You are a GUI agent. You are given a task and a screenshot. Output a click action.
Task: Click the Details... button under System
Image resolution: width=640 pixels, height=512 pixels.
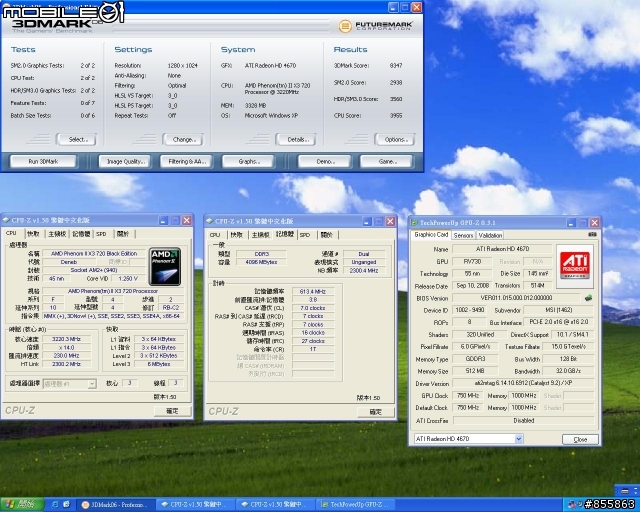(x=296, y=140)
